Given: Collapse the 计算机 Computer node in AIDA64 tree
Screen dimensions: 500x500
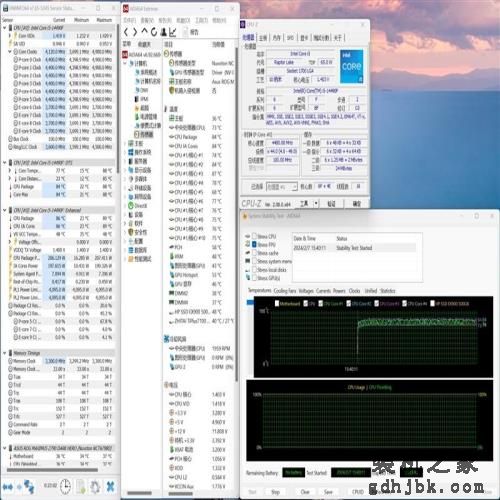Looking at the screenshot, I should coord(125,63).
